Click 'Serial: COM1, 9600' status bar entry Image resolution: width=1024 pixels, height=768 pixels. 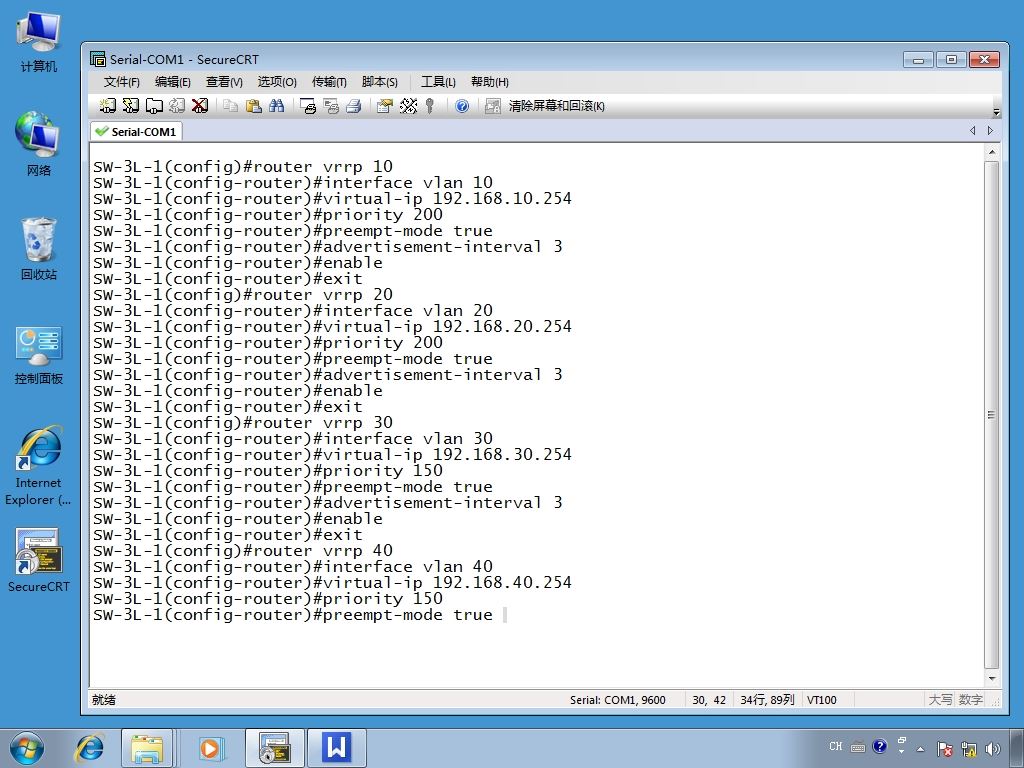pos(618,700)
